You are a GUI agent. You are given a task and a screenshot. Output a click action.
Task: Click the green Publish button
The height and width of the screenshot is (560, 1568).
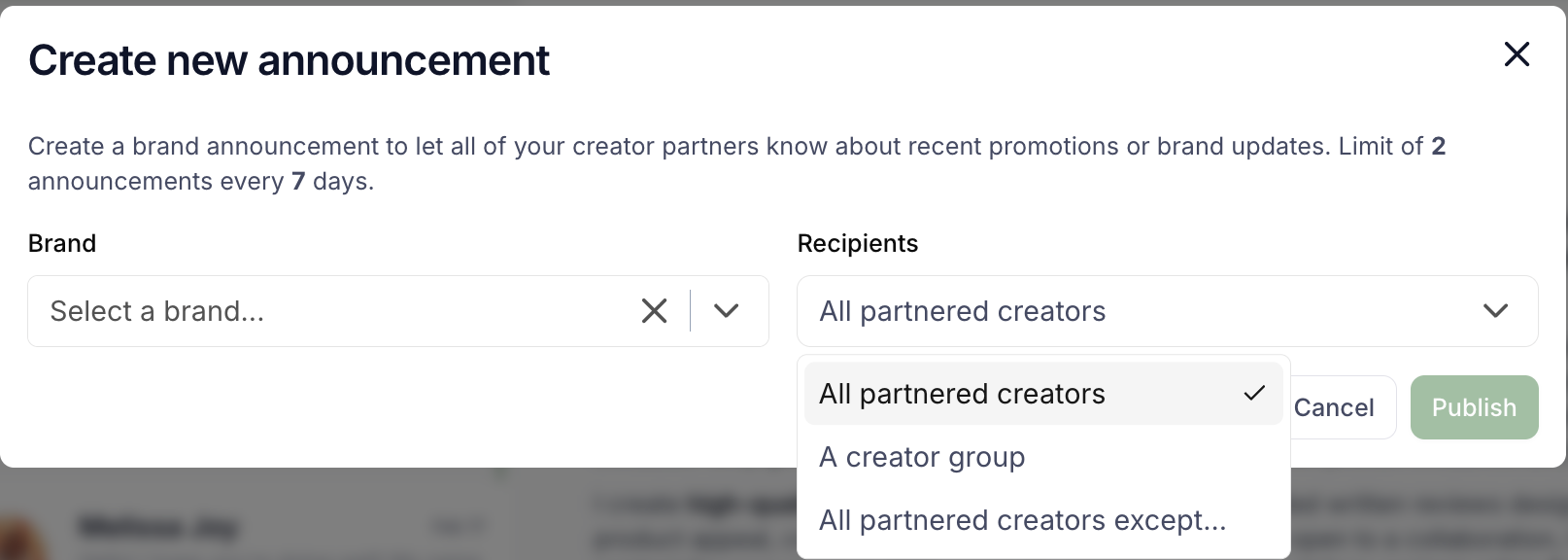pyautogui.click(x=1474, y=407)
